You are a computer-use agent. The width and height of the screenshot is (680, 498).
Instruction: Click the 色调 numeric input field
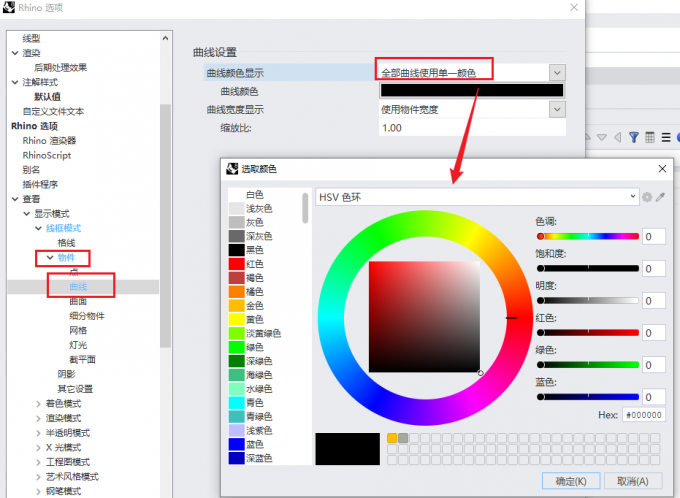coord(654,236)
